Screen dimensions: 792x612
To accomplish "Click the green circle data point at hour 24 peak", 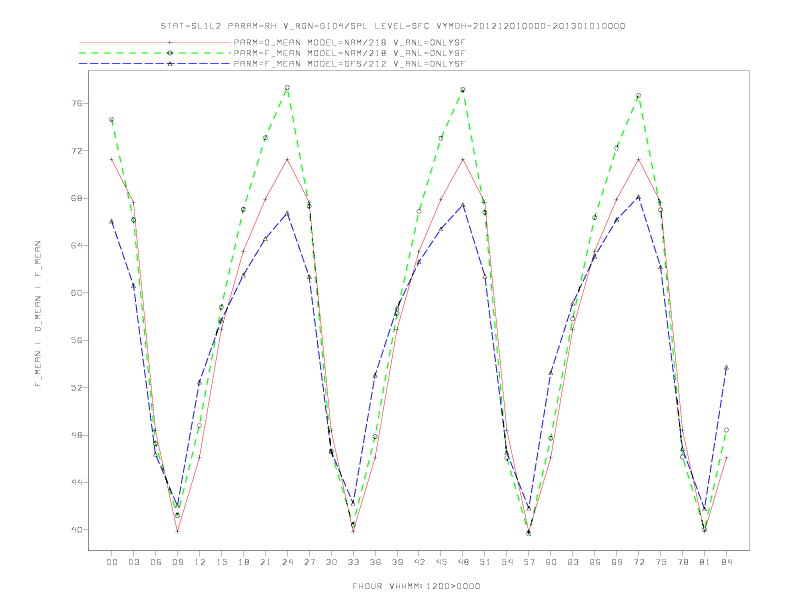I will (x=287, y=87).
